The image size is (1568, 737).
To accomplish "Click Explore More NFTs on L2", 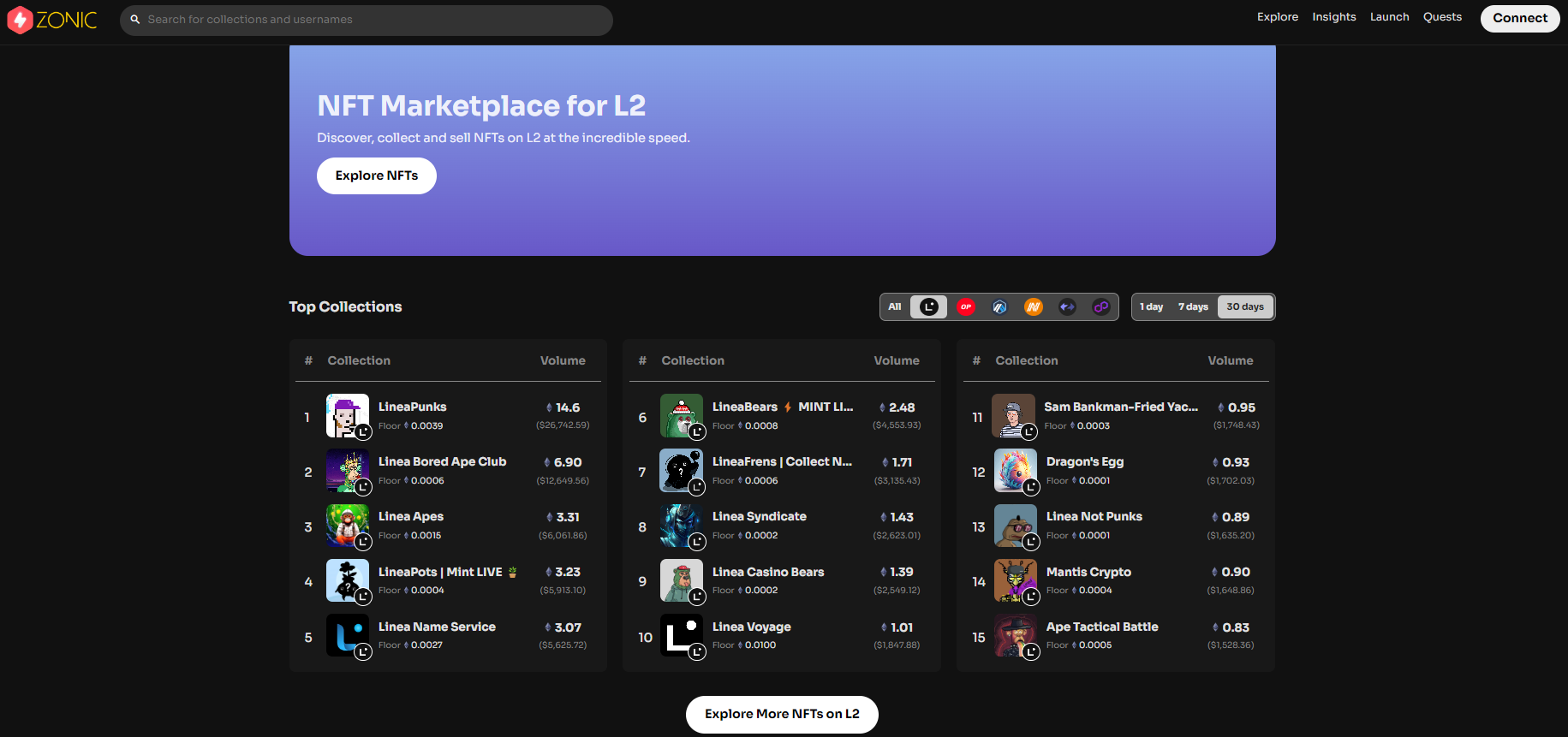I will (782, 714).
